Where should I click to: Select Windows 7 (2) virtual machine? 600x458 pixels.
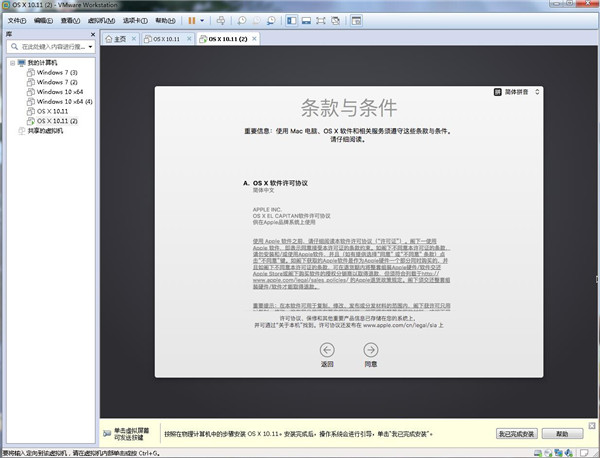pos(52,82)
